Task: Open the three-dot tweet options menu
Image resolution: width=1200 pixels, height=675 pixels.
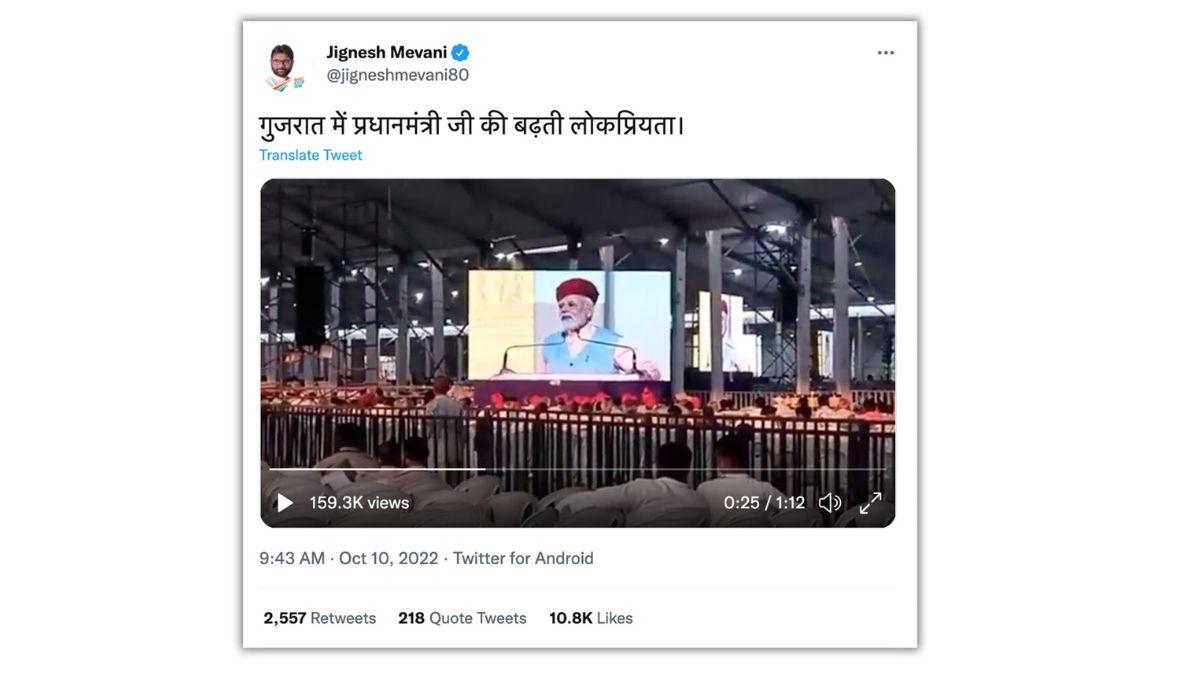Action: pyautogui.click(x=886, y=53)
